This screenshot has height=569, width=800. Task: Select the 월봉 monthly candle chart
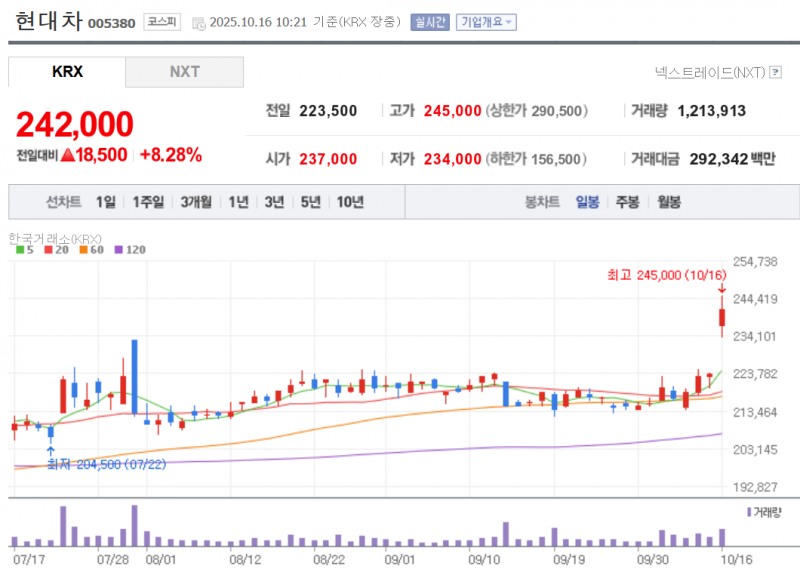tap(669, 202)
